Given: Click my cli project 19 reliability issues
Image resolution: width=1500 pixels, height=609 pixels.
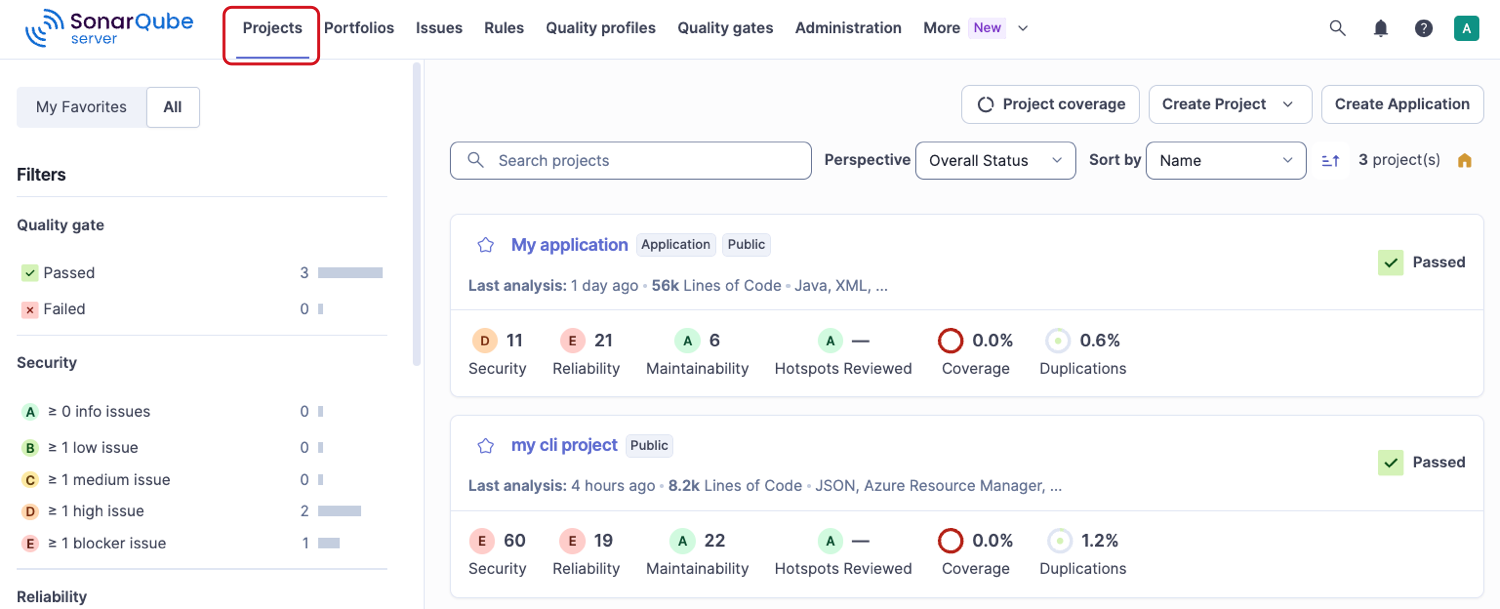Looking at the screenshot, I should (603, 541).
